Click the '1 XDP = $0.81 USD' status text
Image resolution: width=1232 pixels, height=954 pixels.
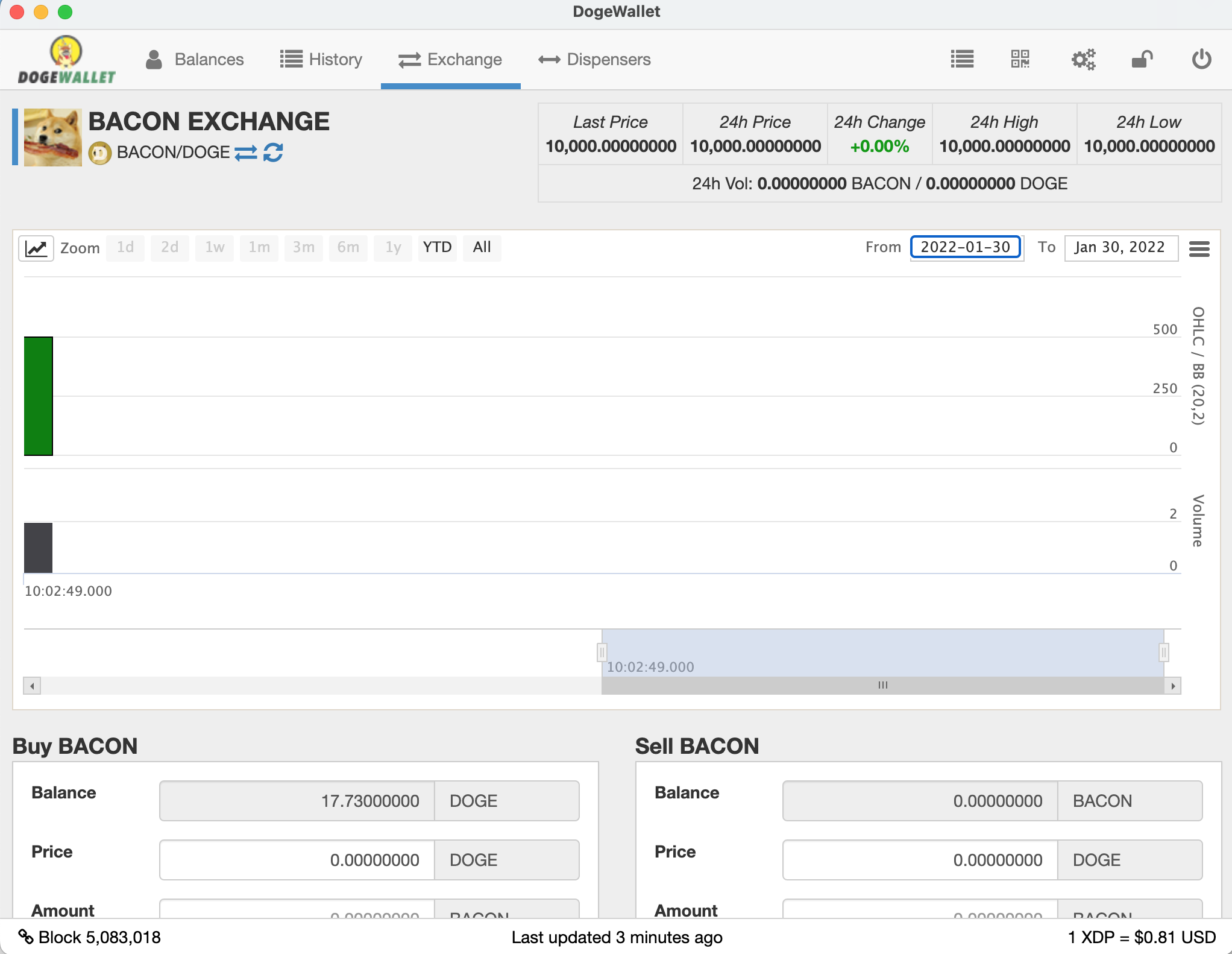1142,937
